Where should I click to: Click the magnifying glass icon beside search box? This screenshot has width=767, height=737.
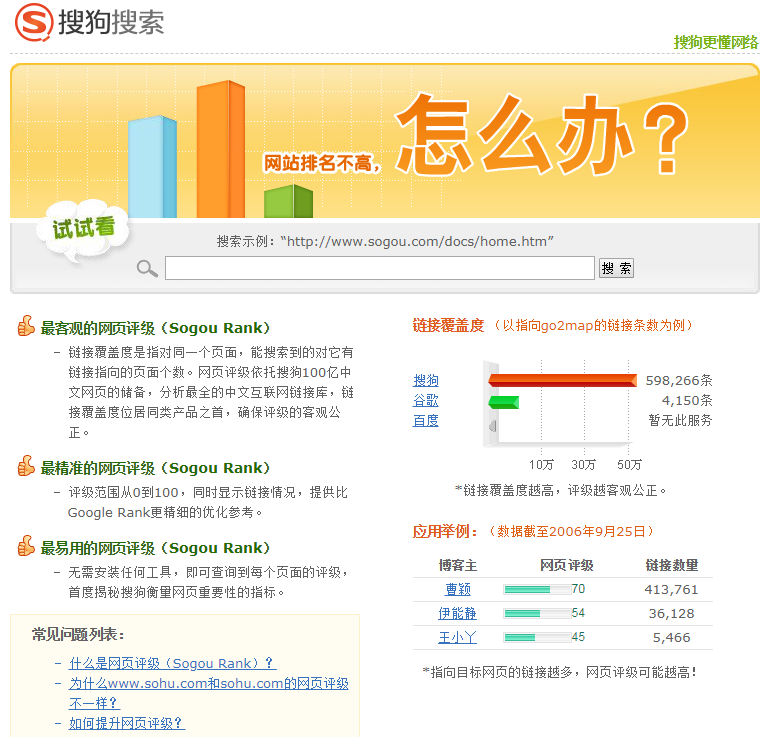[x=147, y=268]
